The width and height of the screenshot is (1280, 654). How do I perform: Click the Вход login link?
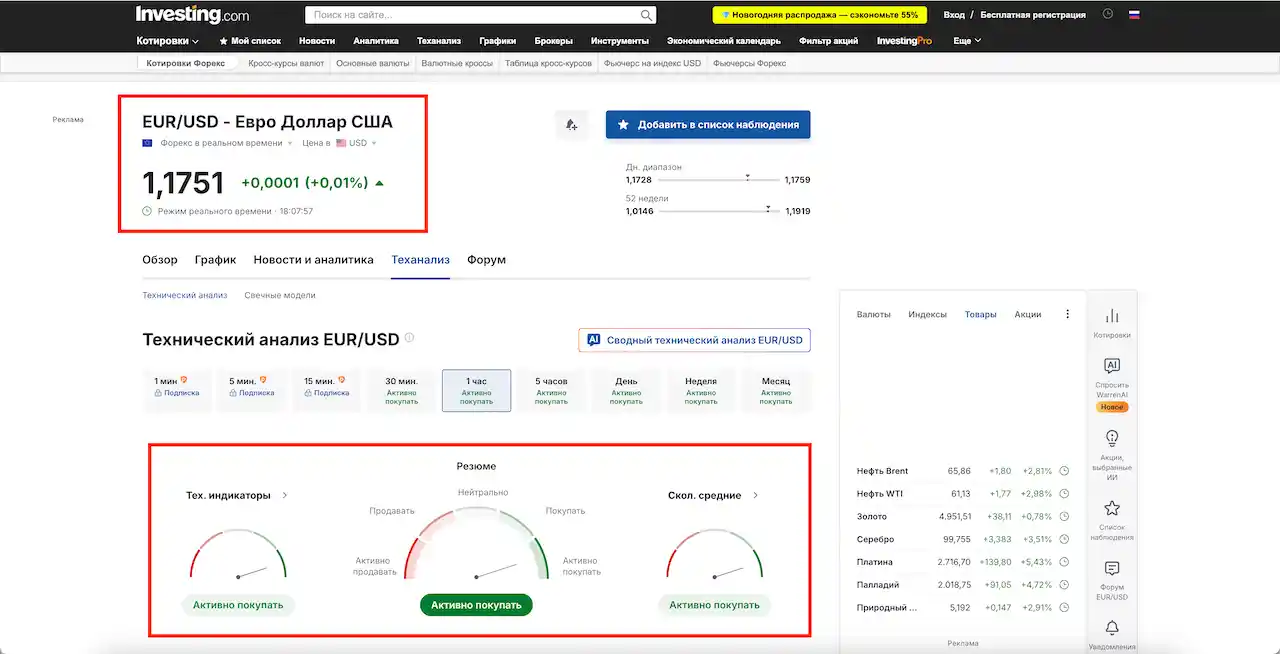(954, 15)
